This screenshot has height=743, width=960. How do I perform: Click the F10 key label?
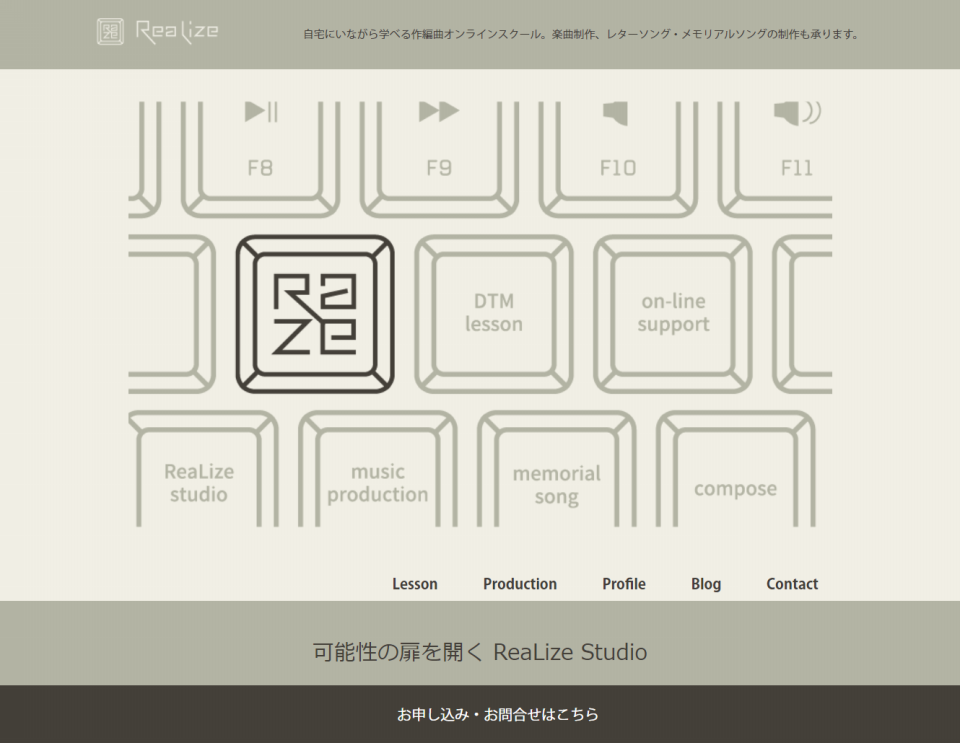(x=618, y=168)
